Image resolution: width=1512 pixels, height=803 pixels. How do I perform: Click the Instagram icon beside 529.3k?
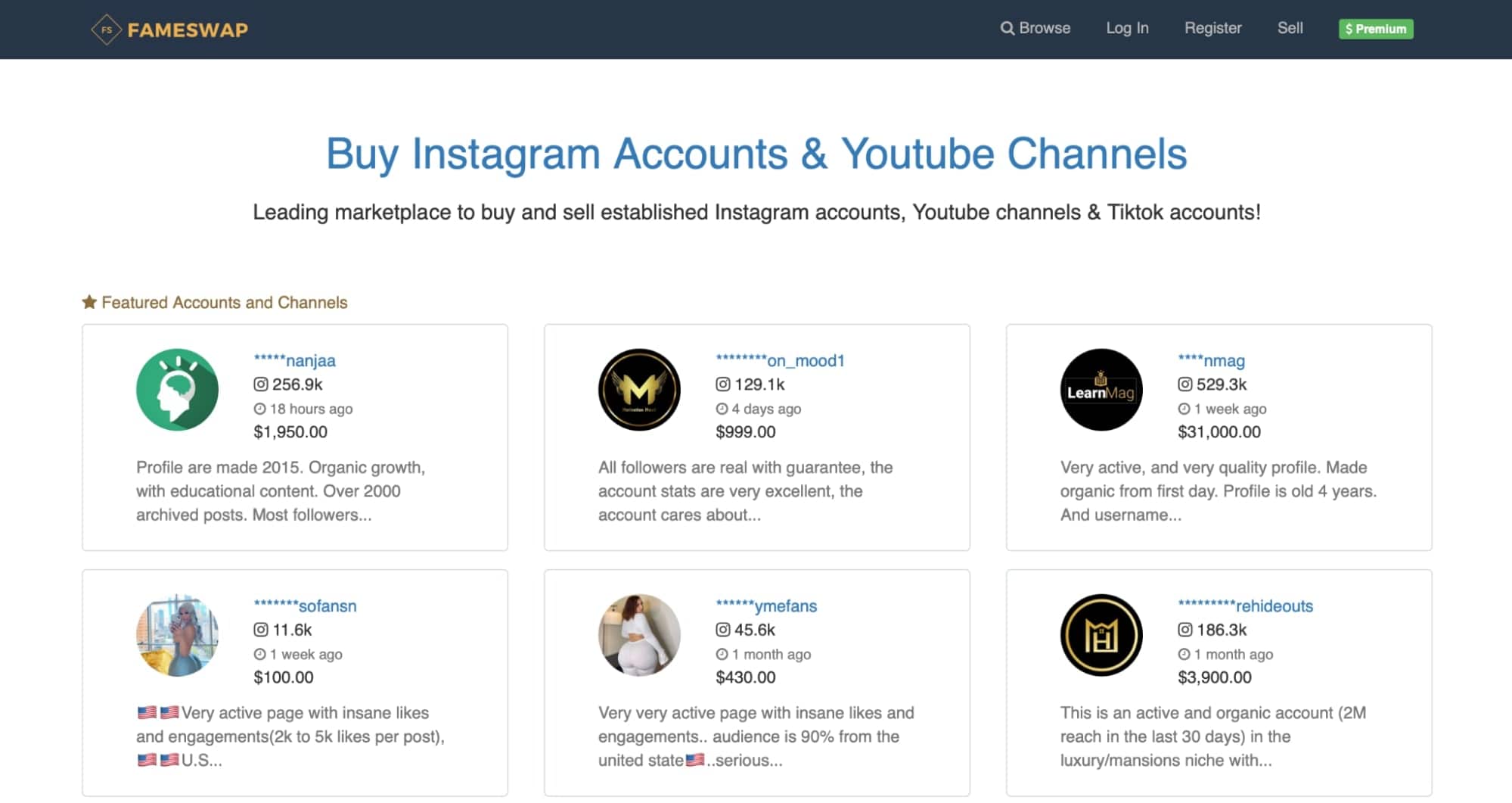pyautogui.click(x=1185, y=384)
